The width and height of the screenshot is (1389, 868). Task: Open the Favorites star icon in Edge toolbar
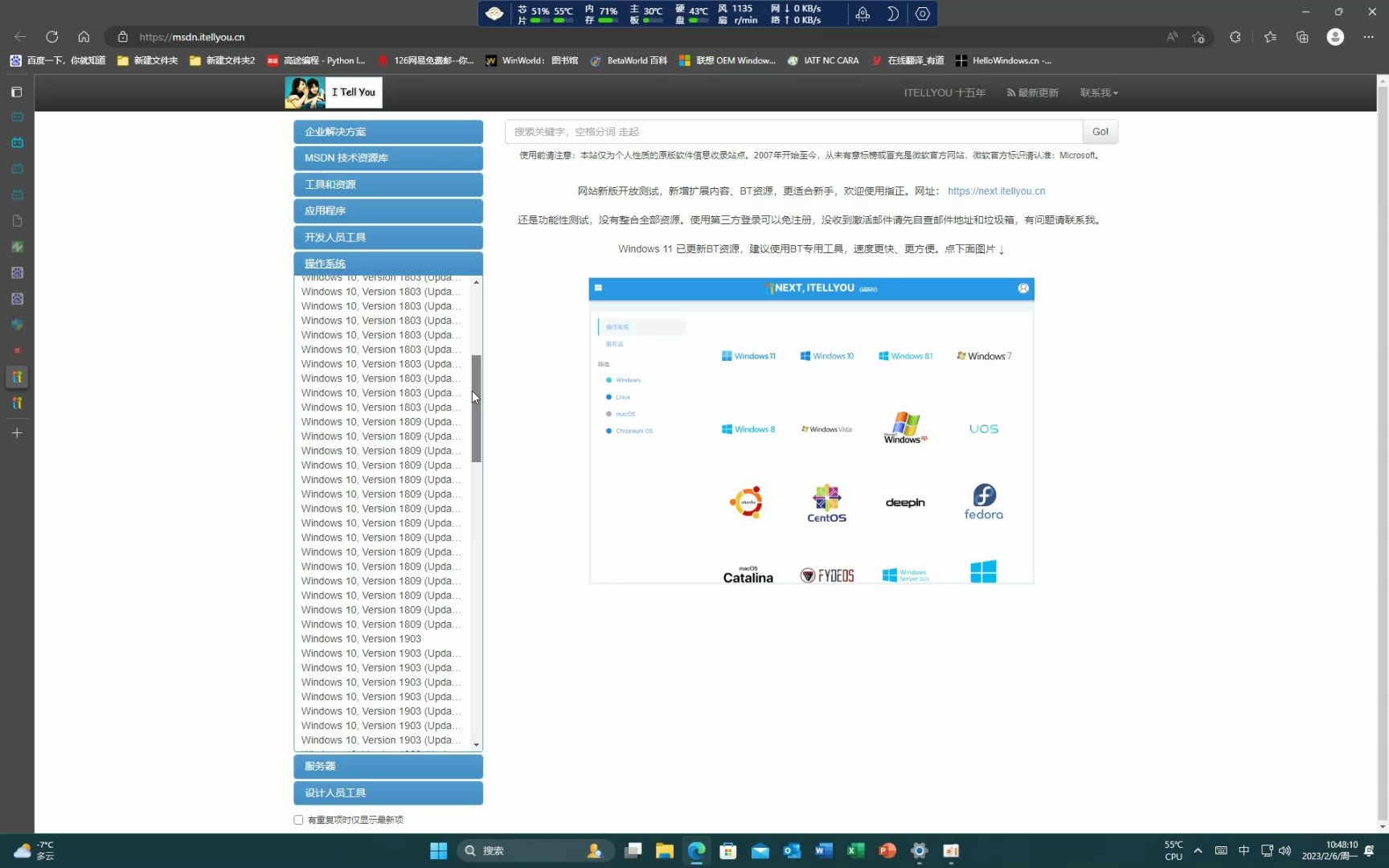(x=1270, y=37)
